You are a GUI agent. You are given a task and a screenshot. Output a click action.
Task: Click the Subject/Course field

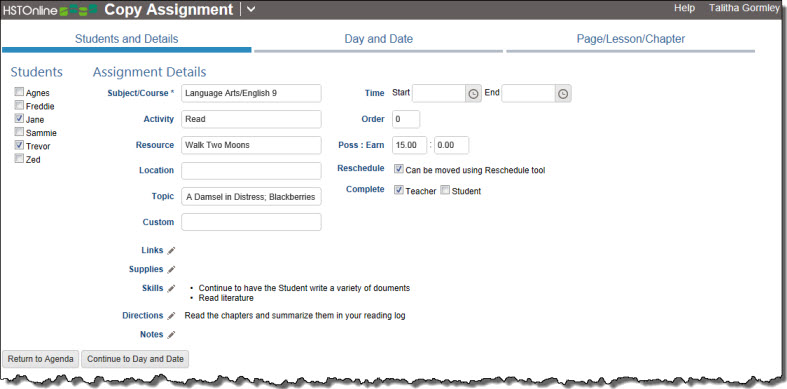(251, 93)
